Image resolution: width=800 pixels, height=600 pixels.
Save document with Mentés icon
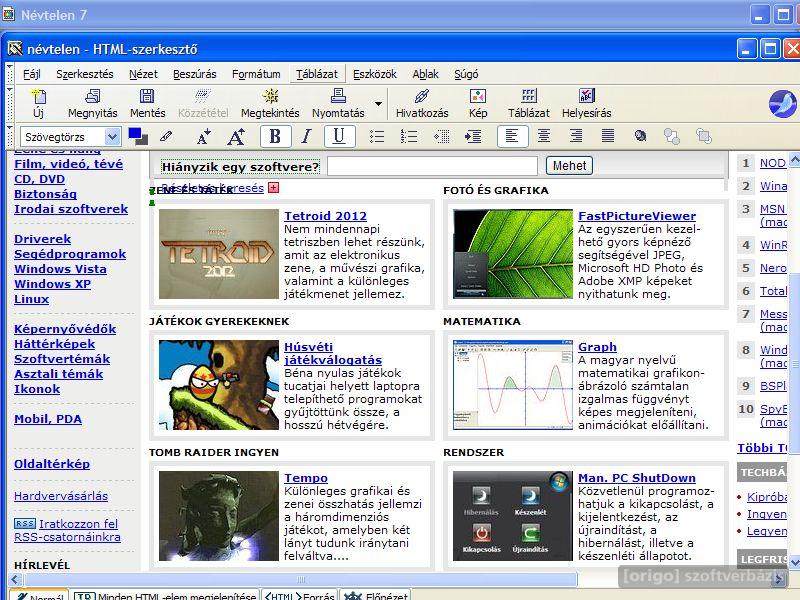coord(147,104)
